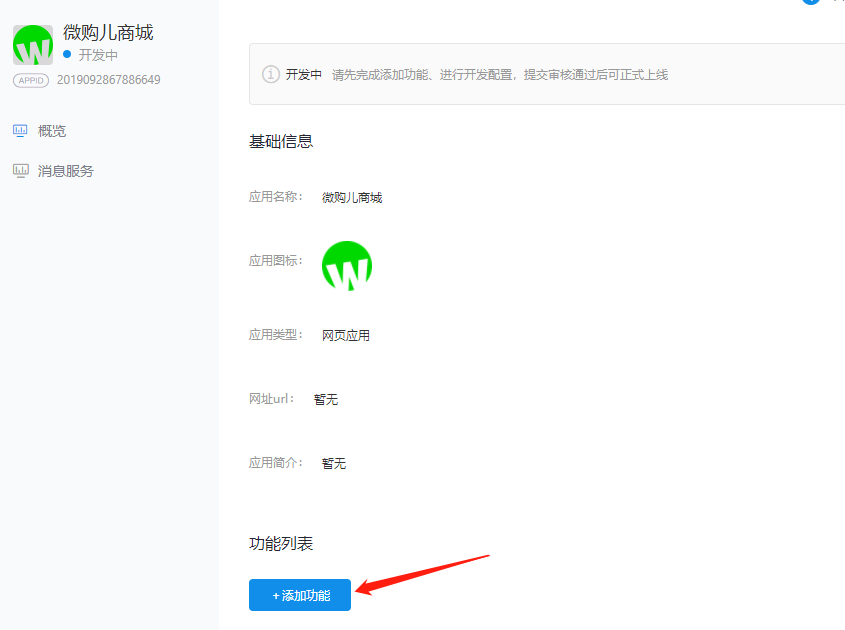Select the APPID number 2019092867886649
The width and height of the screenshot is (845, 630).
109,80
